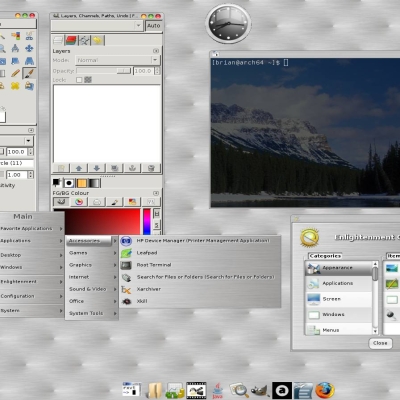Click the Delete layer trash button
The height and width of the screenshot is (400, 400).
tap(151, 168)
